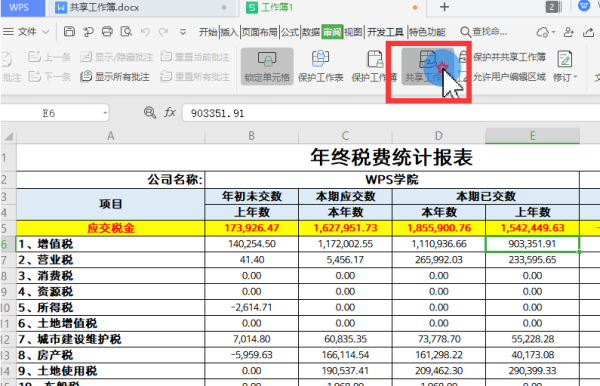
Task: Expand the Name Box dropdown arrow
Action: coord(105,113)
